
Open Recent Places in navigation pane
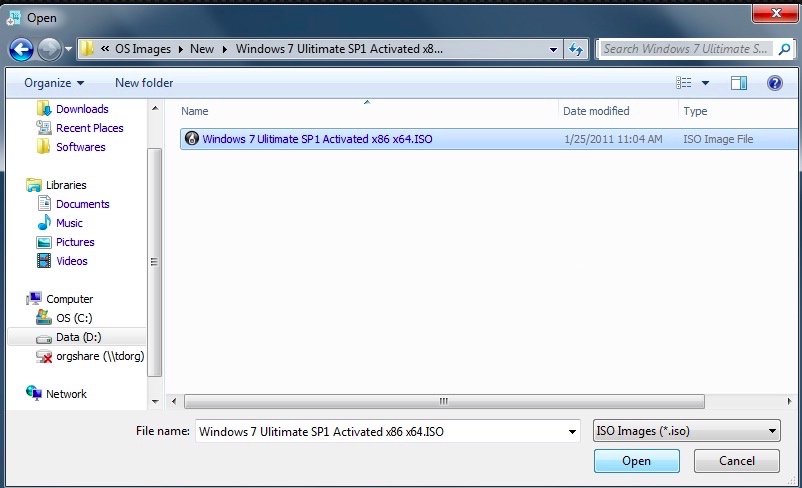click(x=90, y=128)
